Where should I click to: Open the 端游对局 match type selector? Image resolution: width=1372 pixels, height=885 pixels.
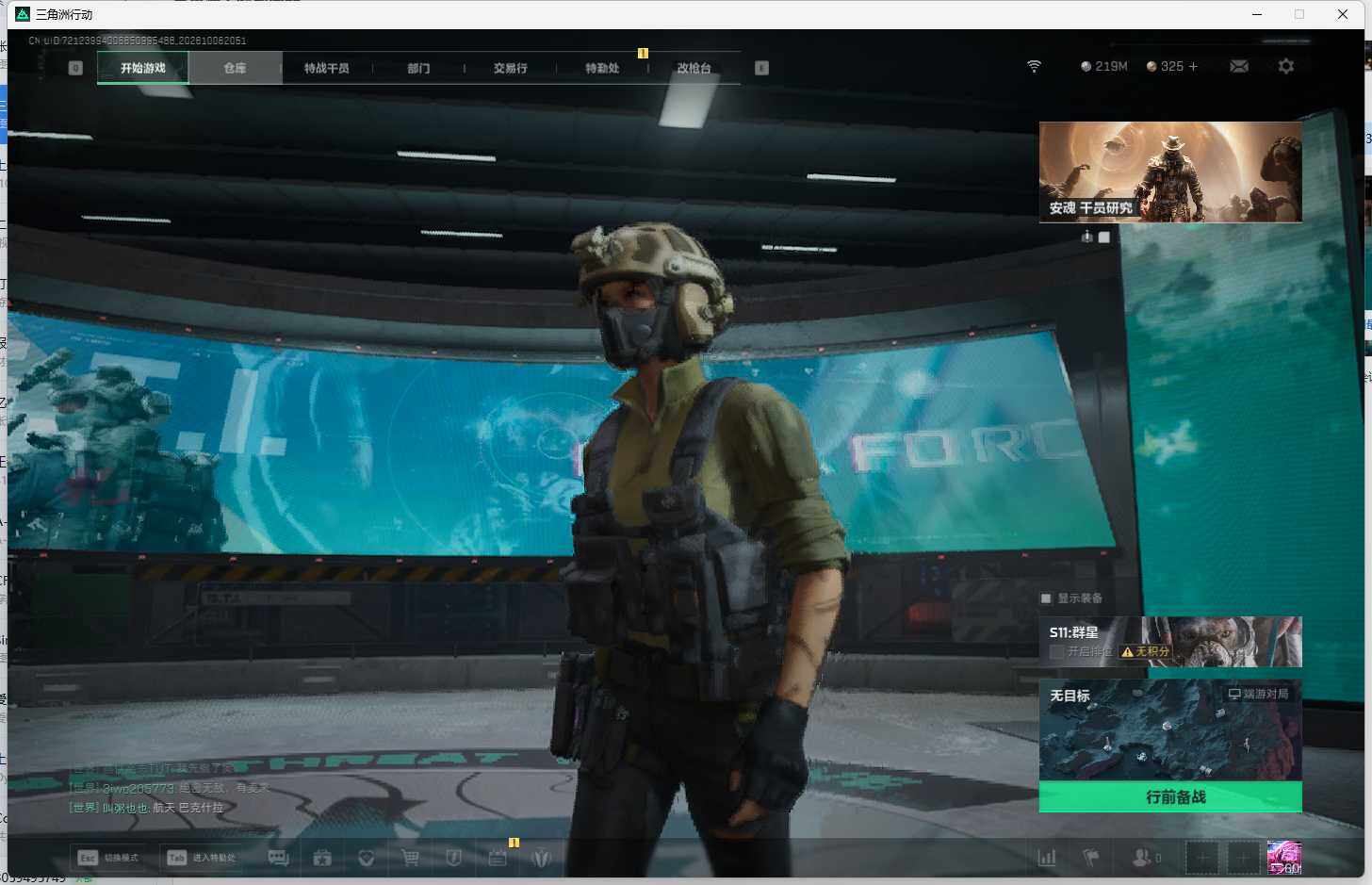1259,694
